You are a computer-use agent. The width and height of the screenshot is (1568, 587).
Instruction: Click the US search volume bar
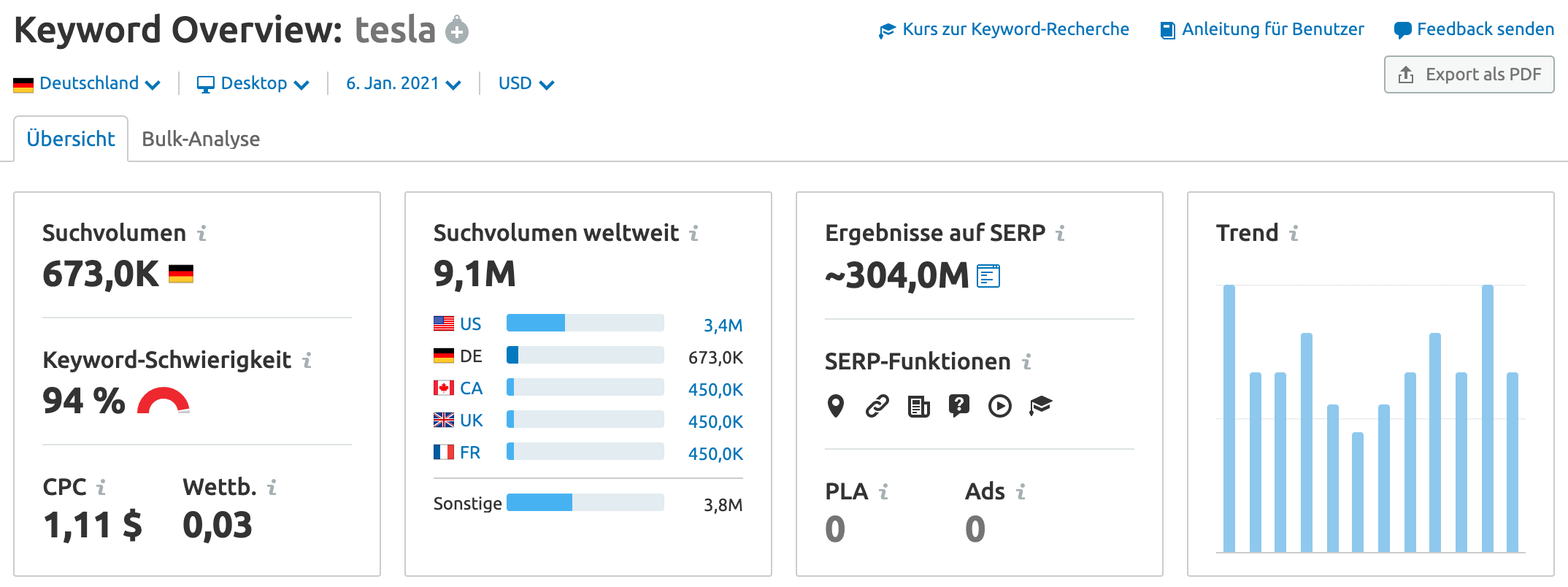click(x=585, y=323)
